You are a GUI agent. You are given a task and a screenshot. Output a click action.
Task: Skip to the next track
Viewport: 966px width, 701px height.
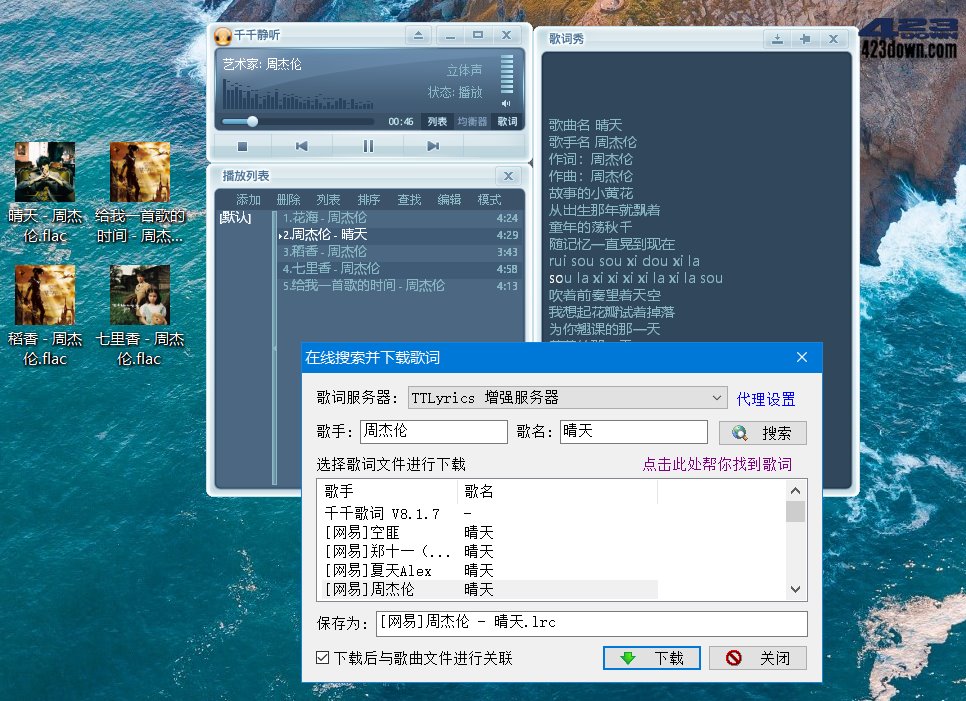click(x=430, y=146)
